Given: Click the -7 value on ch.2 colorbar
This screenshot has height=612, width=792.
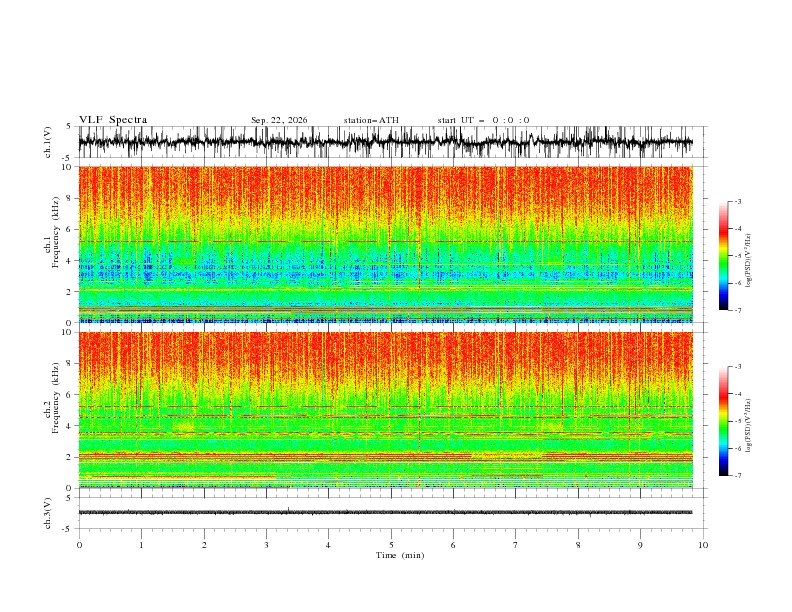Looking at the screenshot, I should click(737, 476).
